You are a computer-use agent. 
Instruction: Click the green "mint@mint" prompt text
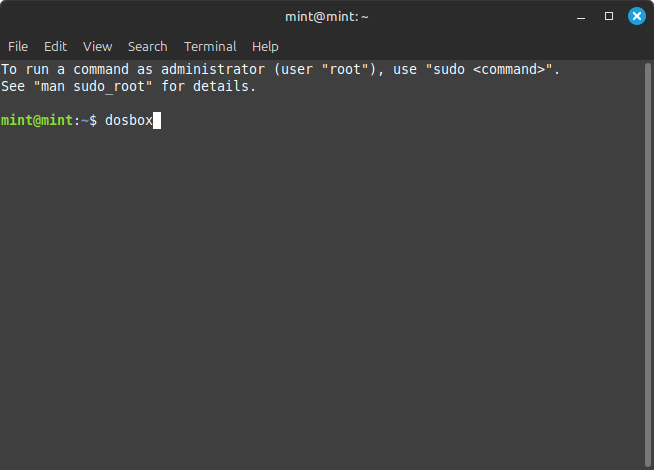[x=34, y=120]
